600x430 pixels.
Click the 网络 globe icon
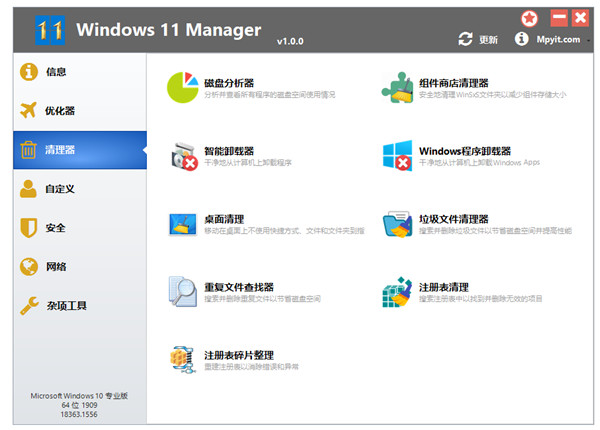click(29, 267)
